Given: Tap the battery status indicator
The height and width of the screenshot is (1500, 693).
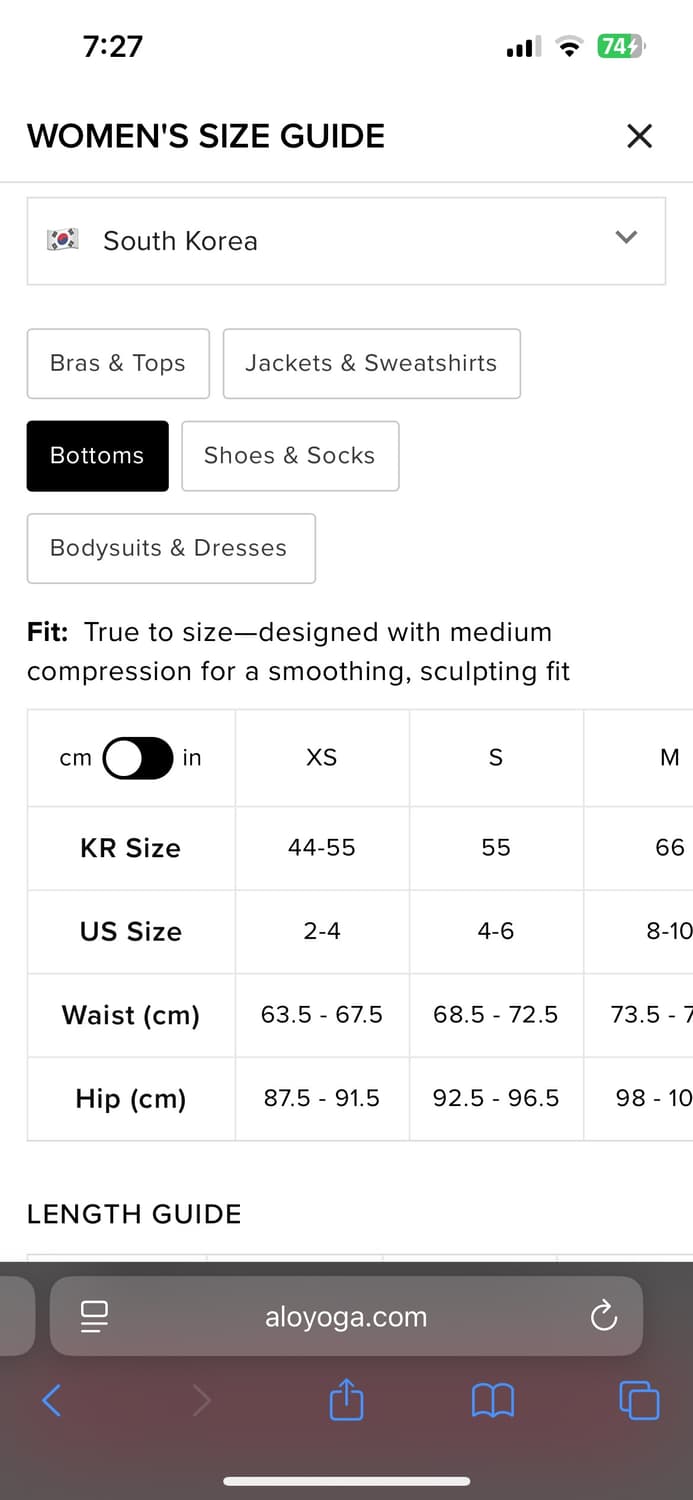Looking at the screenshot, I should coord(621,46).
